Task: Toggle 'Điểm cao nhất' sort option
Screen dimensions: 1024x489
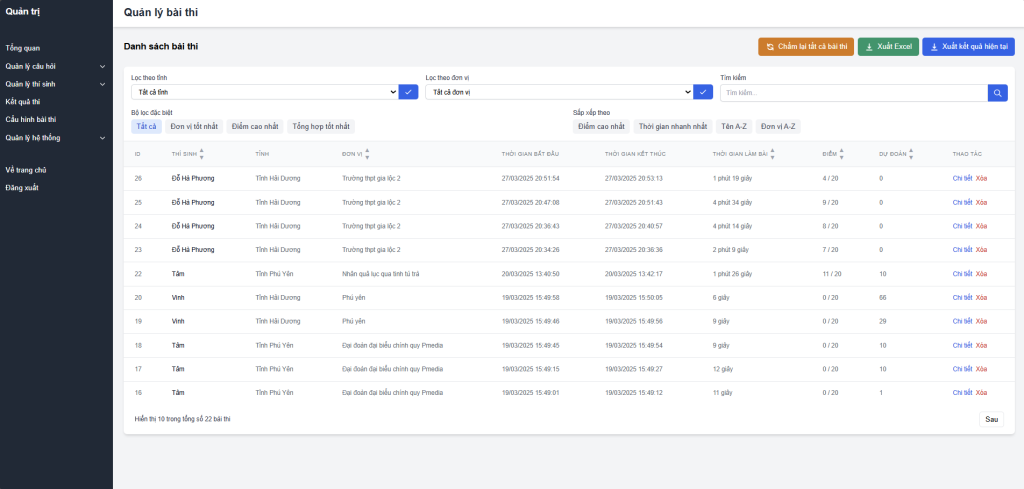Action: pos(601,127)
